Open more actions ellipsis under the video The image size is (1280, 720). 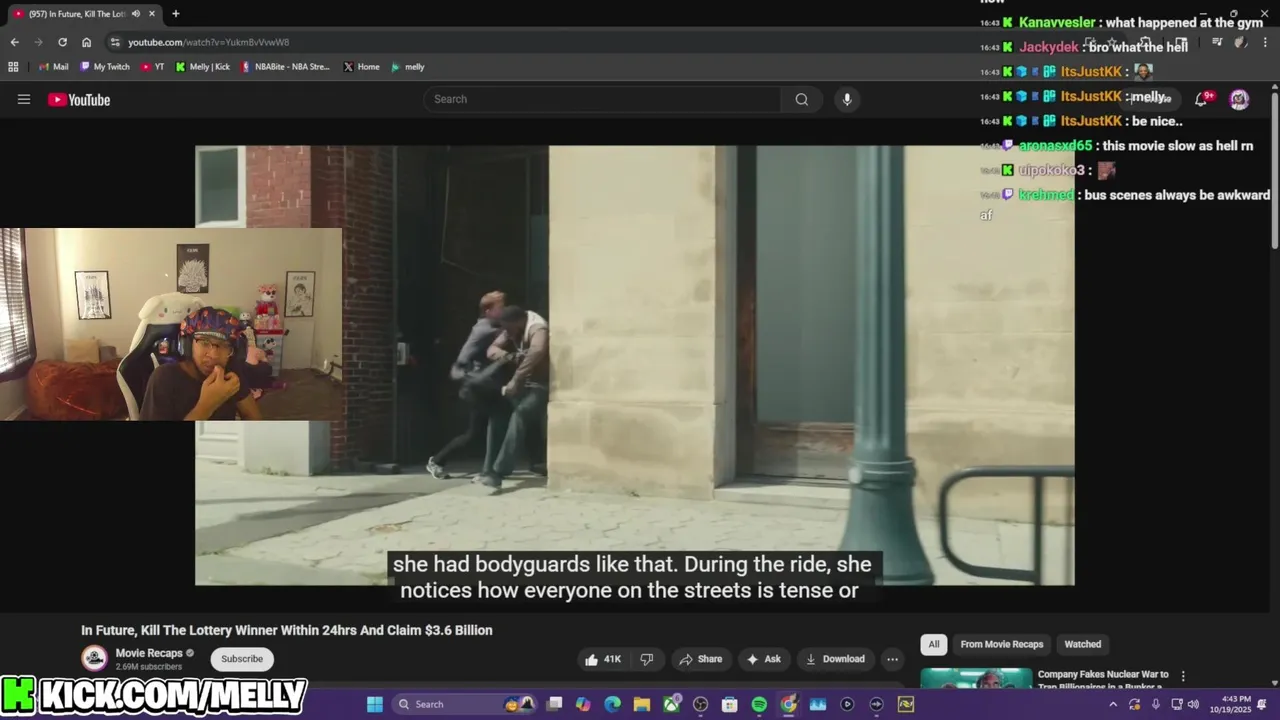pyautogui.click(x=892, y=659)
